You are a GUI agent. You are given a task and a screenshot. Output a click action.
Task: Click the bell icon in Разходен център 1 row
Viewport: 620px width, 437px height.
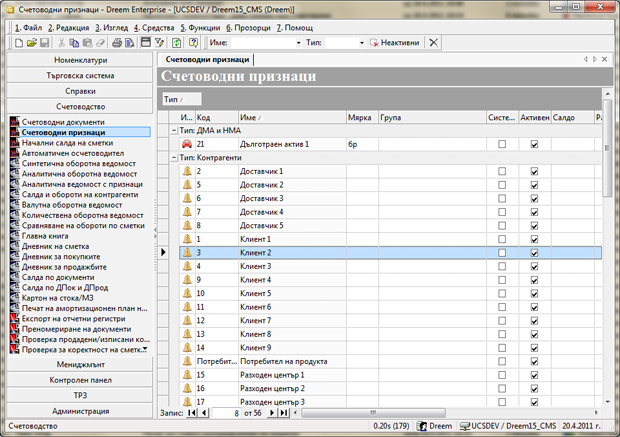click(187, 375)
